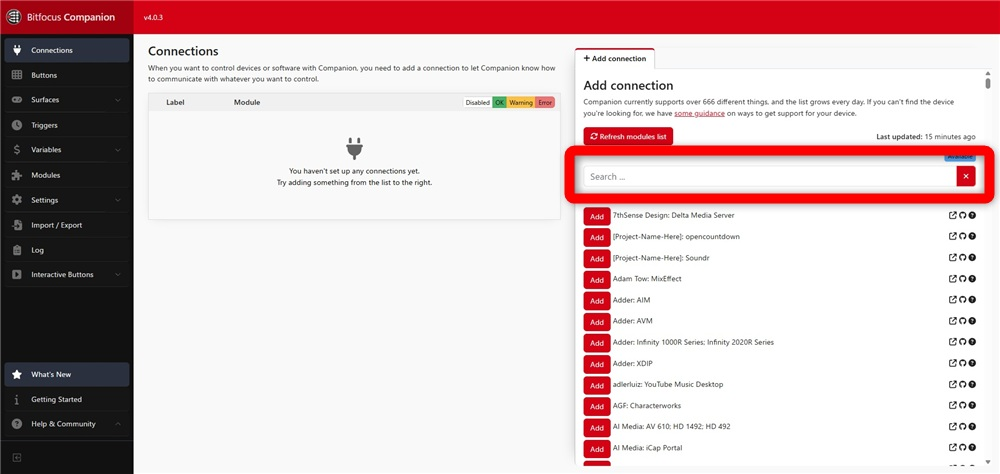Show help for 7thSense Delta Media Server
The image size is (1000, 474).
pyautogui.click(x=972, y=216)
